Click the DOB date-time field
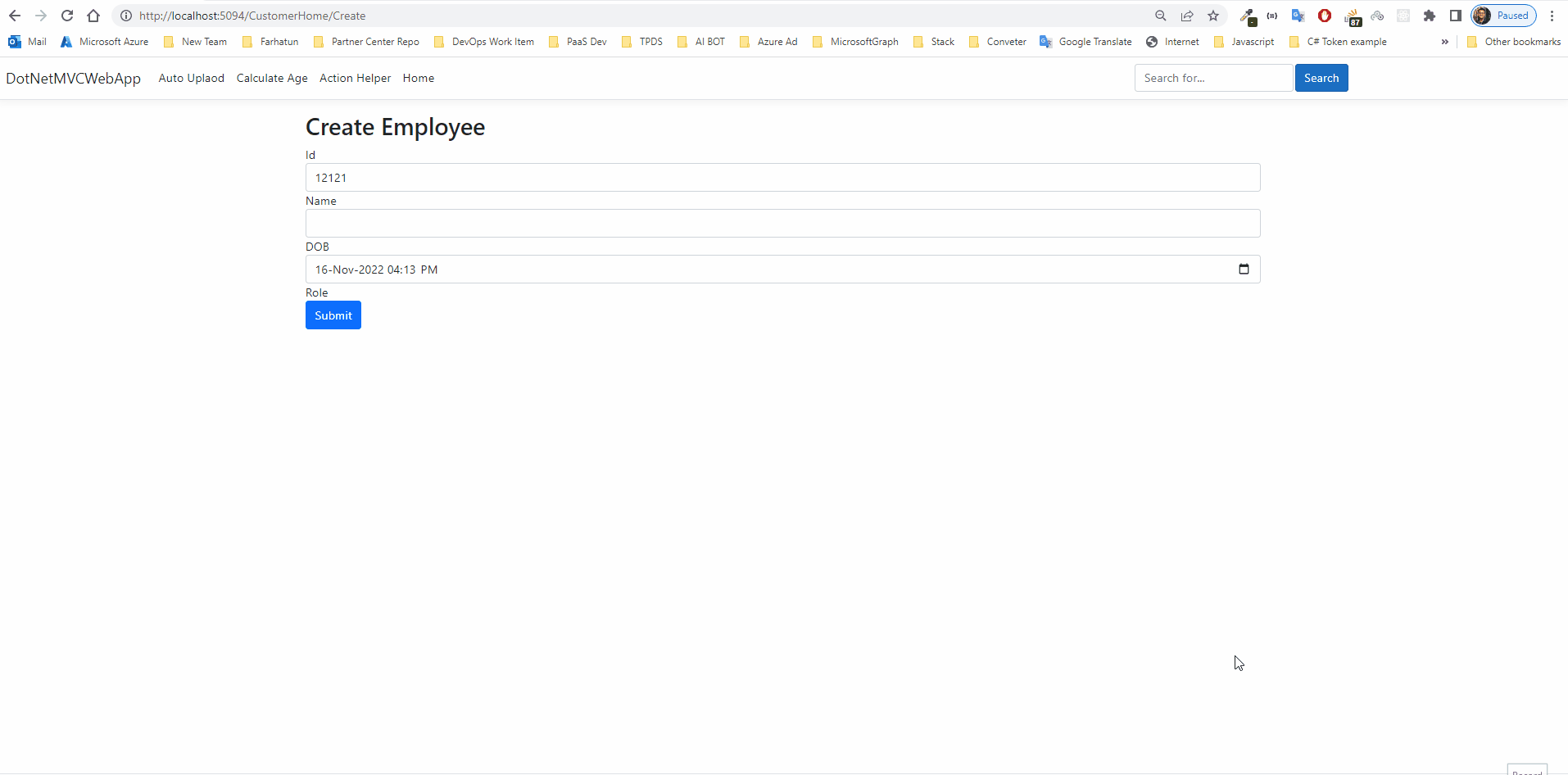The height and width of the screenshot is (775, 1568). point(782,270)
